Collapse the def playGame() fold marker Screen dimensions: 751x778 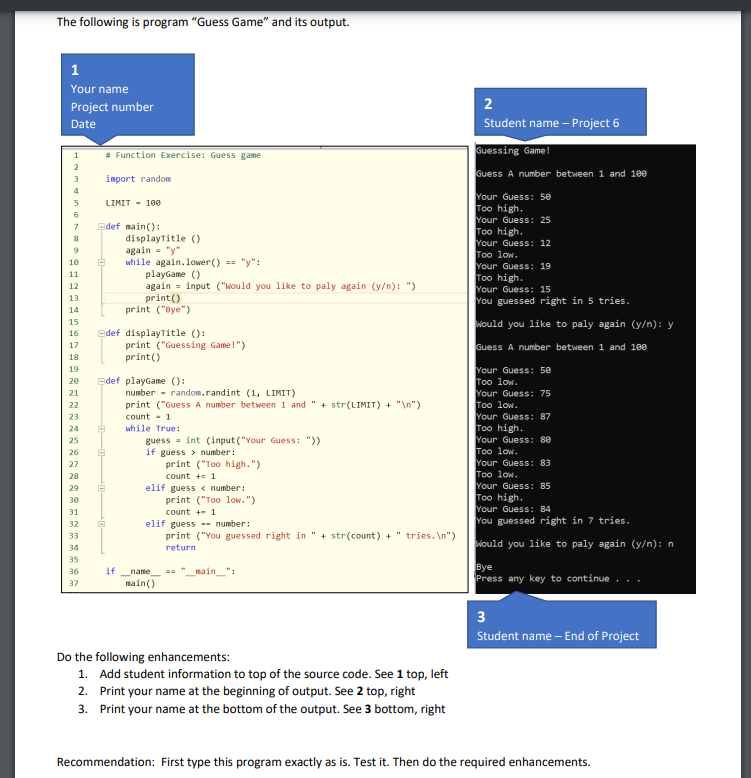point(101,381)
